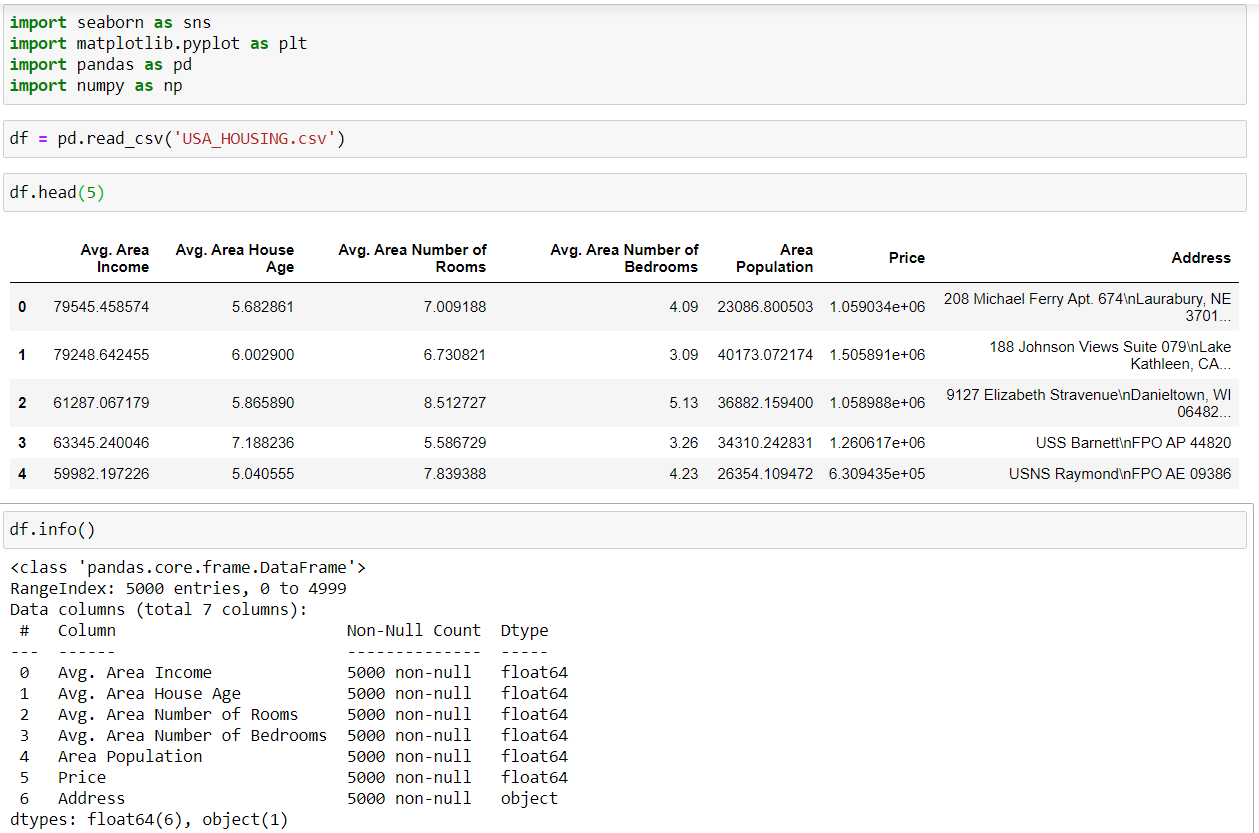The image size is (1259, 833).
Task: Click rooms value 7.009188
Action: coord(455,307)
